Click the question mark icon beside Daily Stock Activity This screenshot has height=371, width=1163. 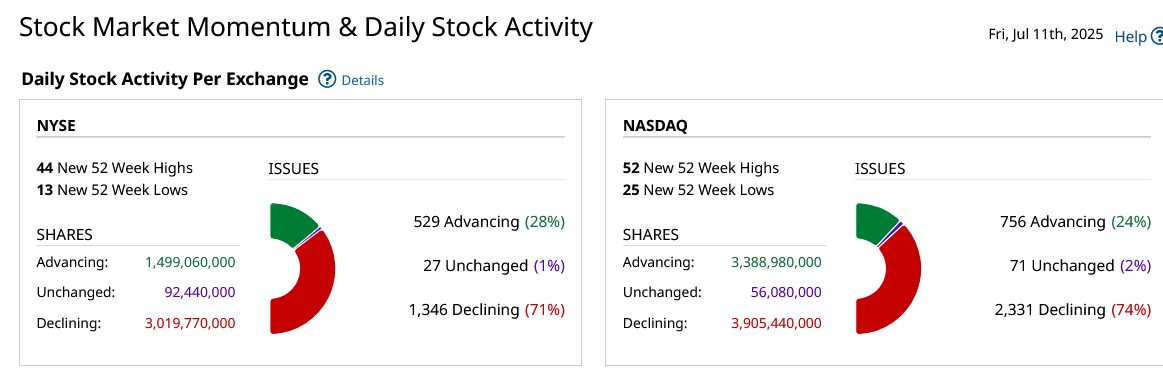(x=327, y=79)
